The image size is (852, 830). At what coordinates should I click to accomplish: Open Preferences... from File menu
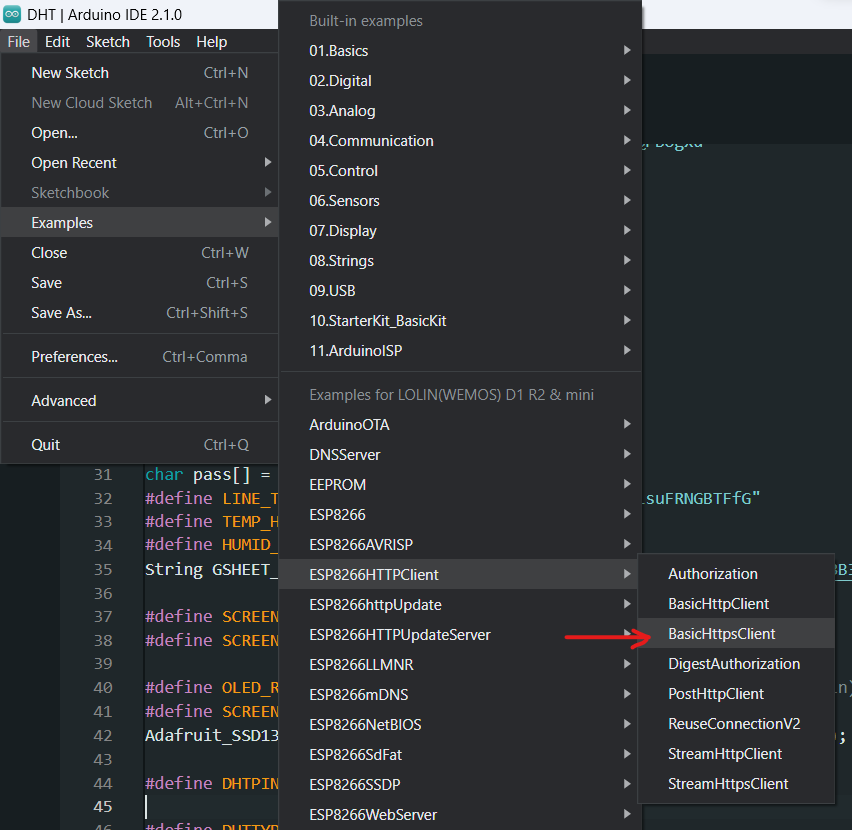140,357
